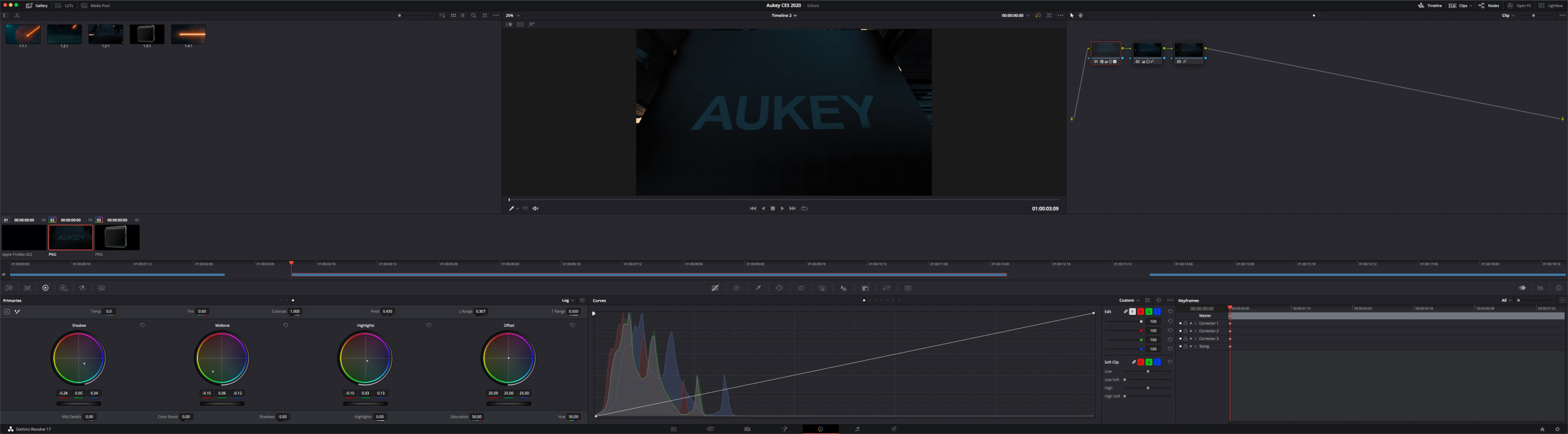1568x434 pixels.
Task: Open the Color Wheels palette
Action: coord(45,288)
